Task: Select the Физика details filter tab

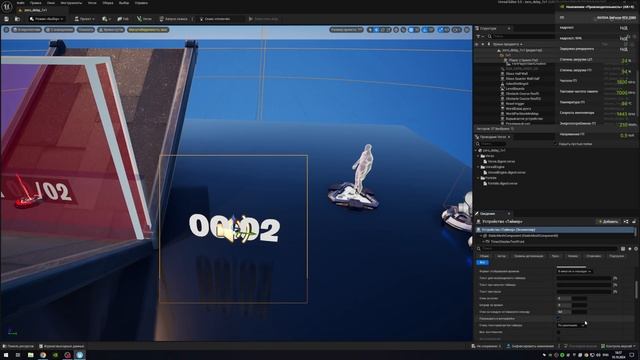Action: pos(573,256)
